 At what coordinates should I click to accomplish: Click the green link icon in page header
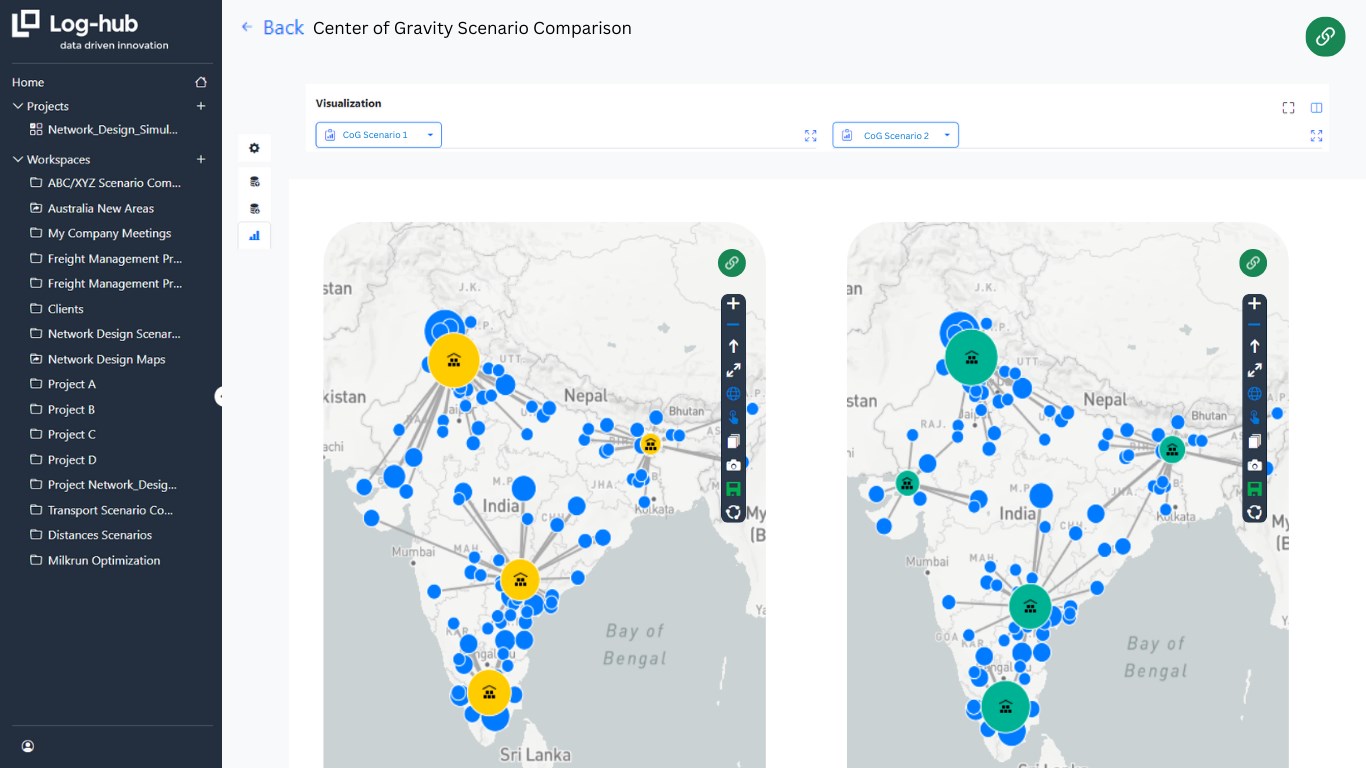1325,37
